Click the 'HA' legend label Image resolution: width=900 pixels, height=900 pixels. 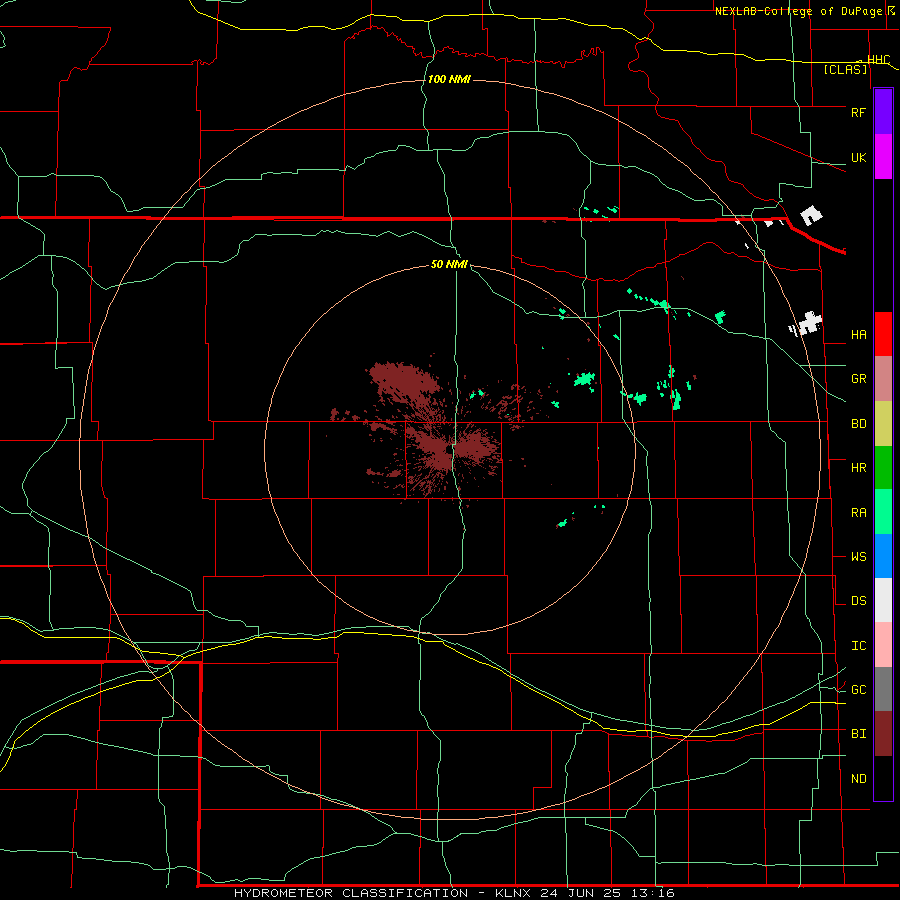[x=858, y=335]
